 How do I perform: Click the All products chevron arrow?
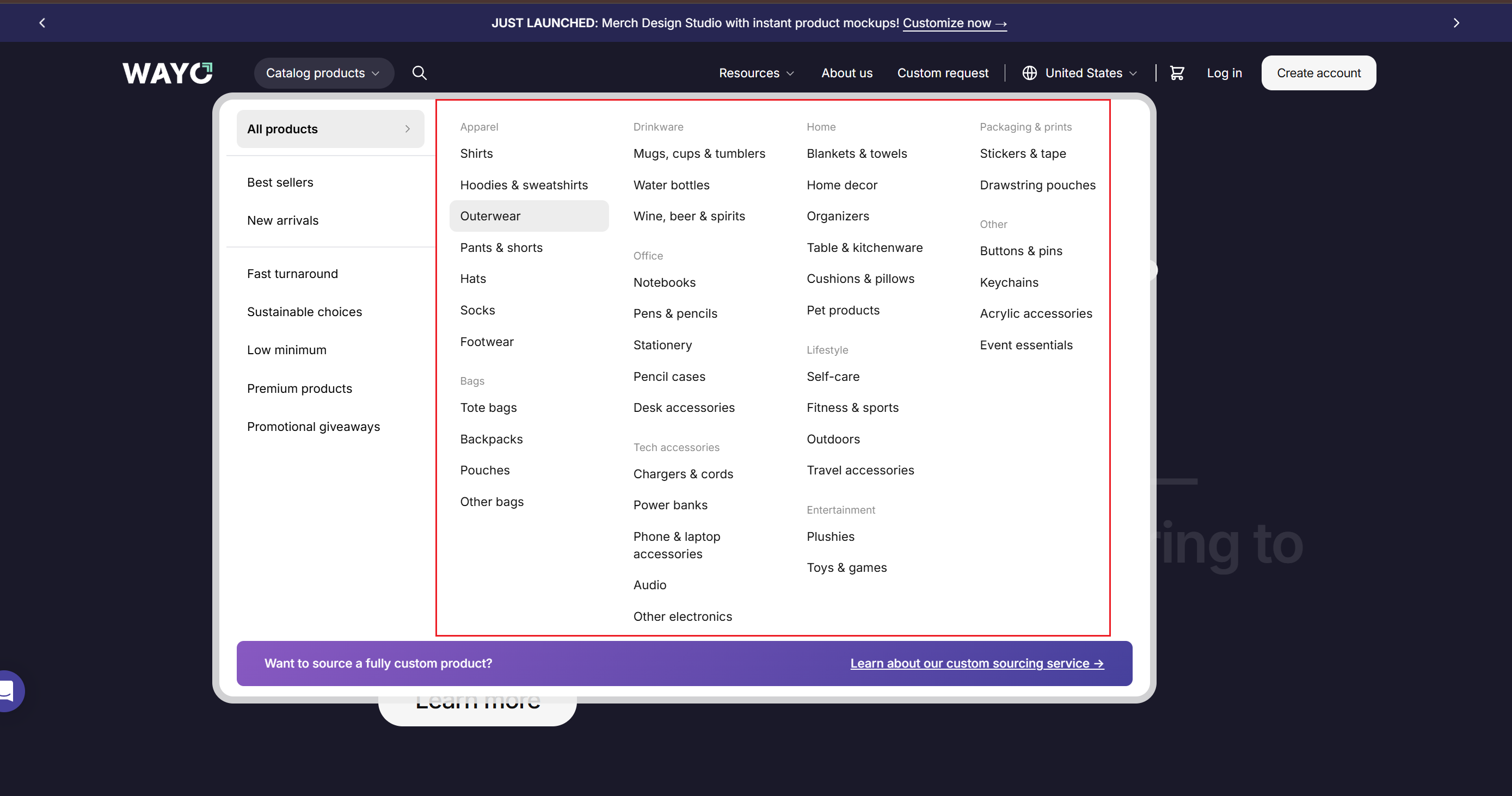point(407,129)
